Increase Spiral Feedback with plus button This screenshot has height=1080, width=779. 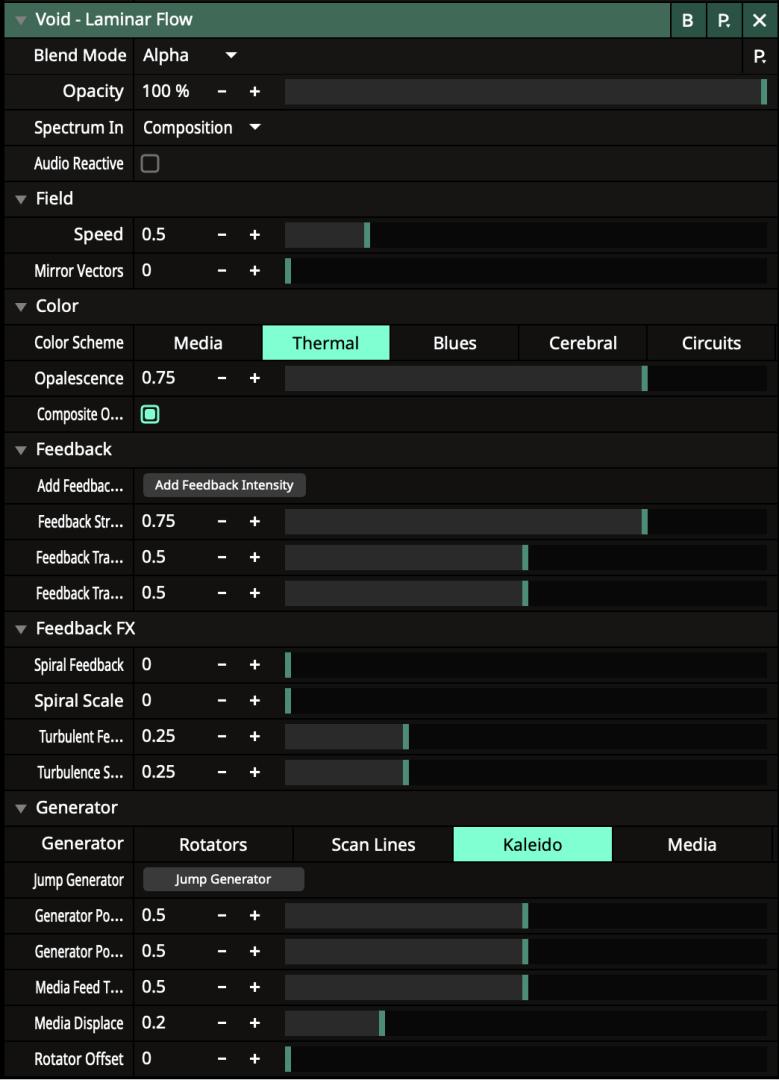point(255,665)
